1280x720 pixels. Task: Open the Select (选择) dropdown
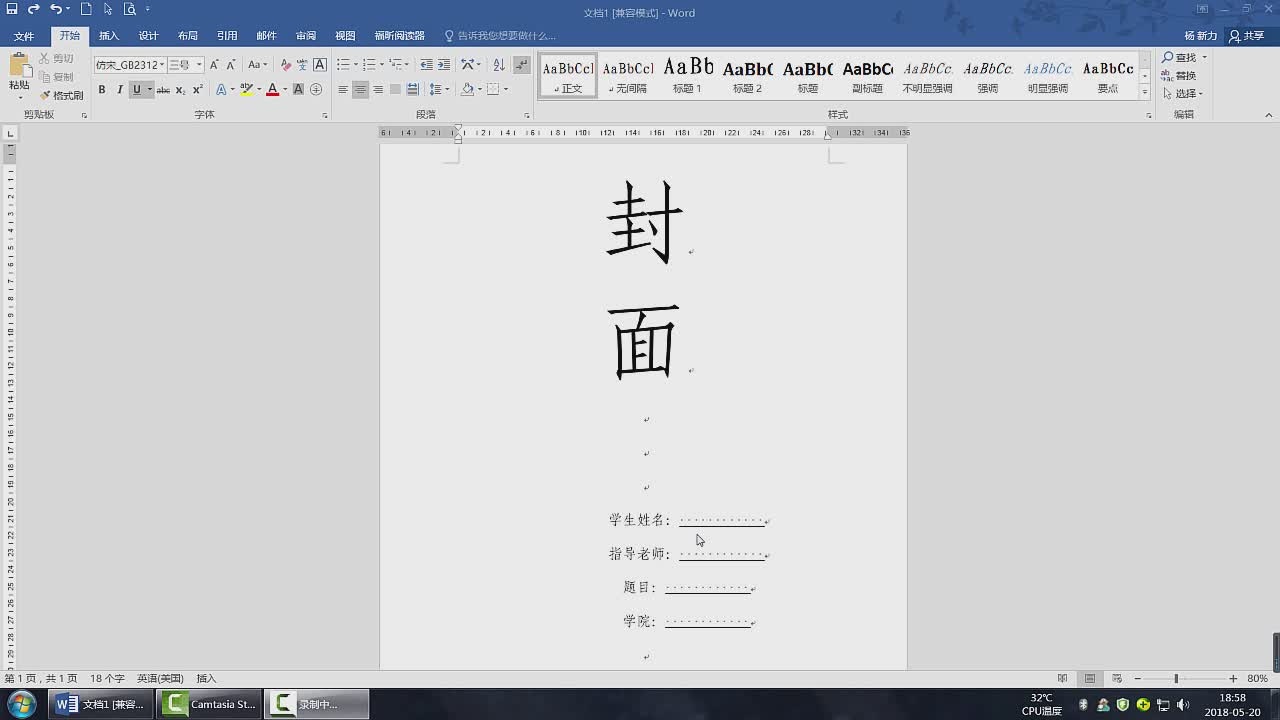[1183, 94]
